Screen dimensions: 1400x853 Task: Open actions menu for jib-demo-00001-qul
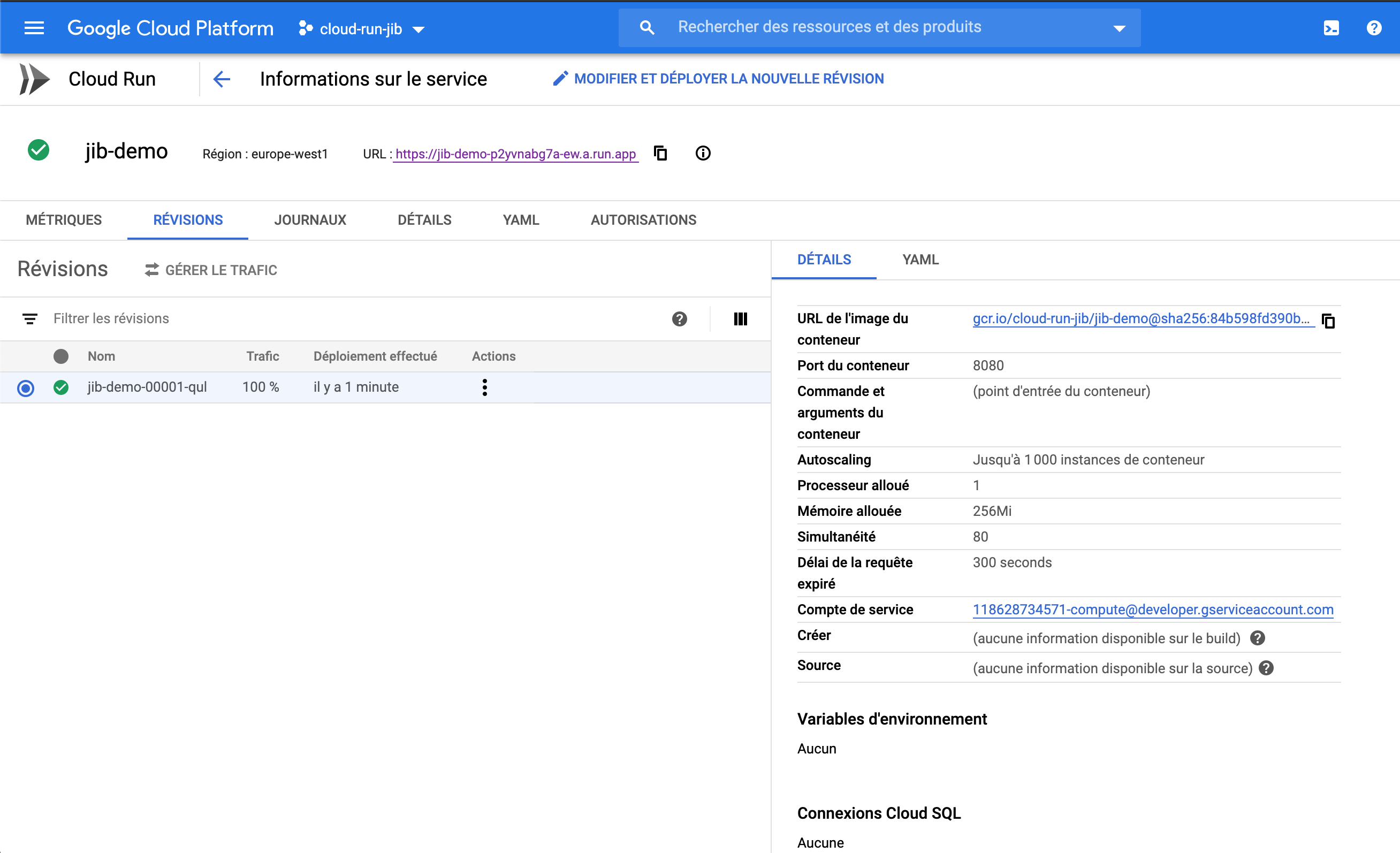point(484,387)
